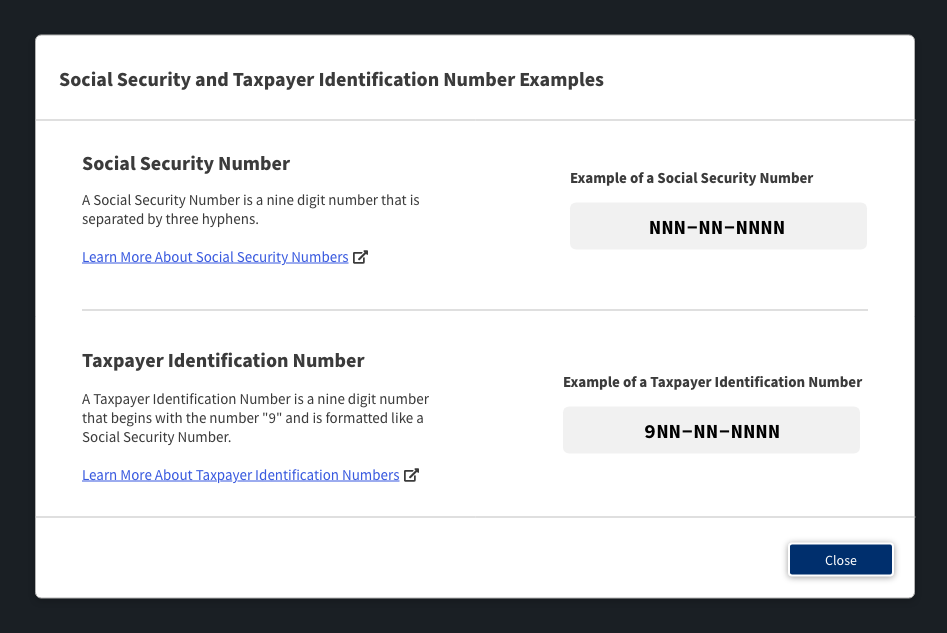The height and width of the screenshot is (633, 947).
Task: Click the quoted "9" in Taxpayer description
Action: click(x=273, y=418)
